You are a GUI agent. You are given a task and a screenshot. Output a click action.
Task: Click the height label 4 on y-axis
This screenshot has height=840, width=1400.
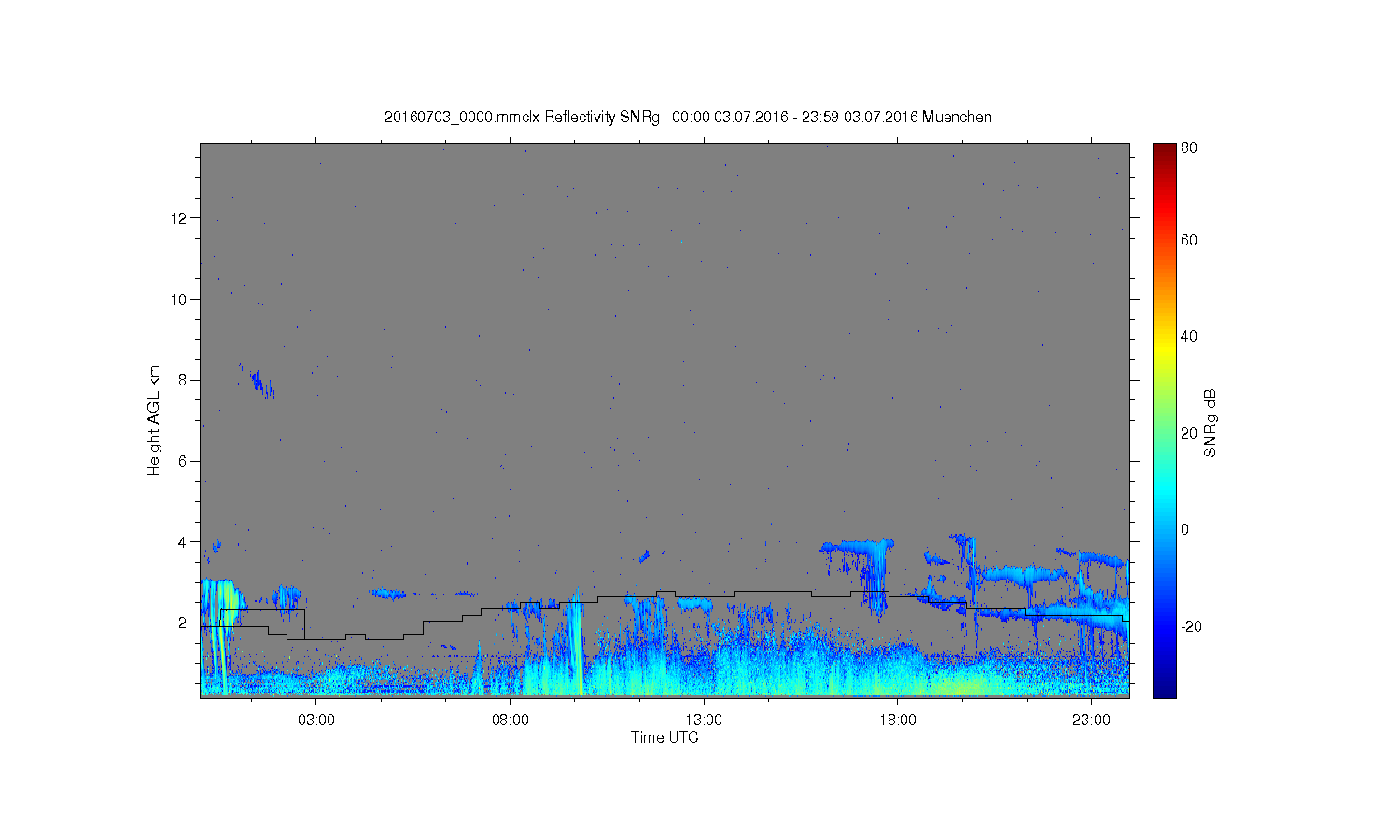184,542
